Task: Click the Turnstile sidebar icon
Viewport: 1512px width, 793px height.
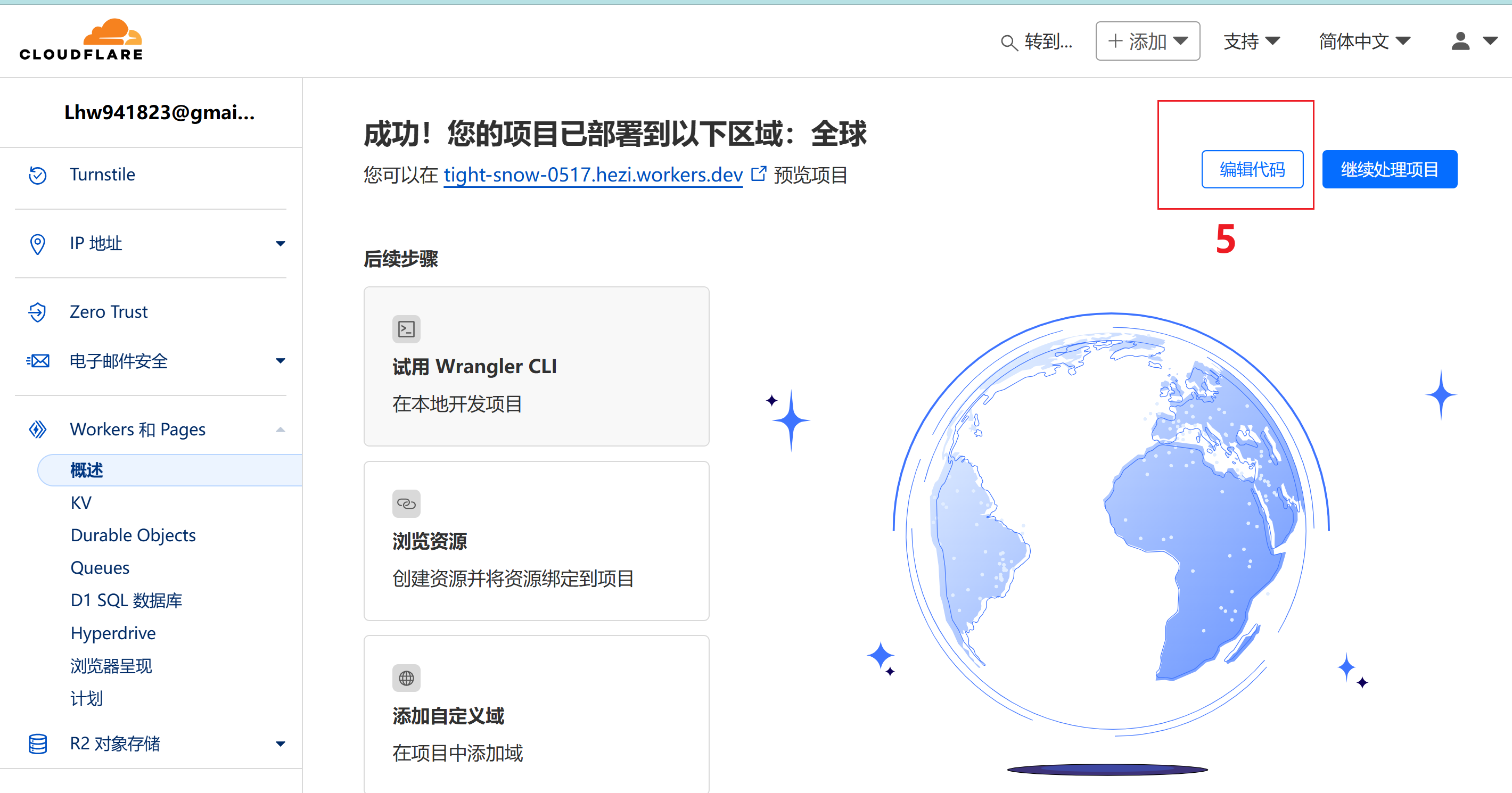Action: pyautogui.click(x=38, y=175)
